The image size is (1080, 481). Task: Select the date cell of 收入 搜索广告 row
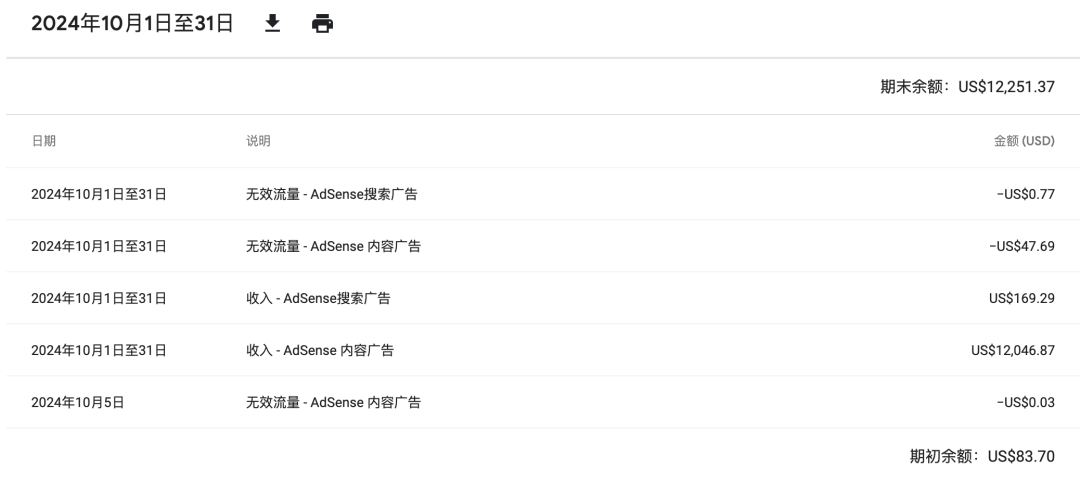pos(98,298)
